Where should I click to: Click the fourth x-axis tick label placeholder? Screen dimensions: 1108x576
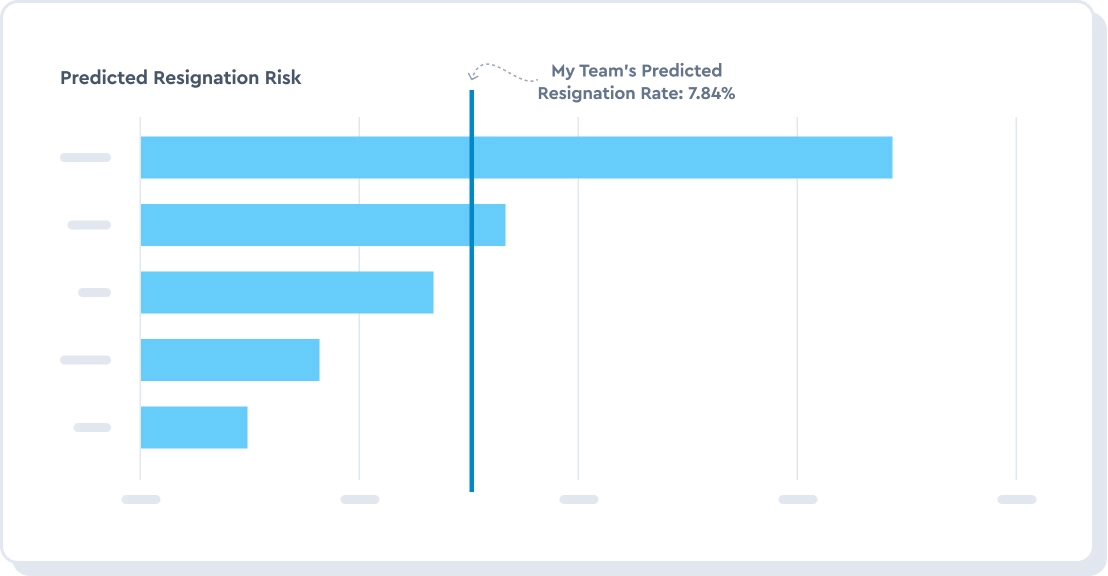(798, 499)
